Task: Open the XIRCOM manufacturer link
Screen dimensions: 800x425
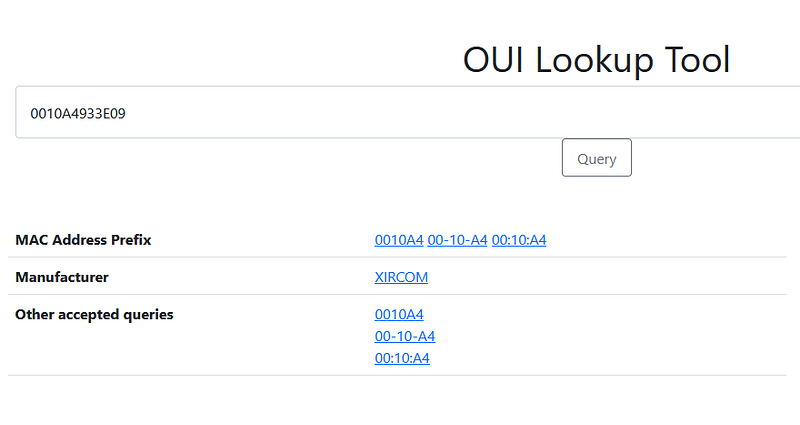Action: pos(401,277)
